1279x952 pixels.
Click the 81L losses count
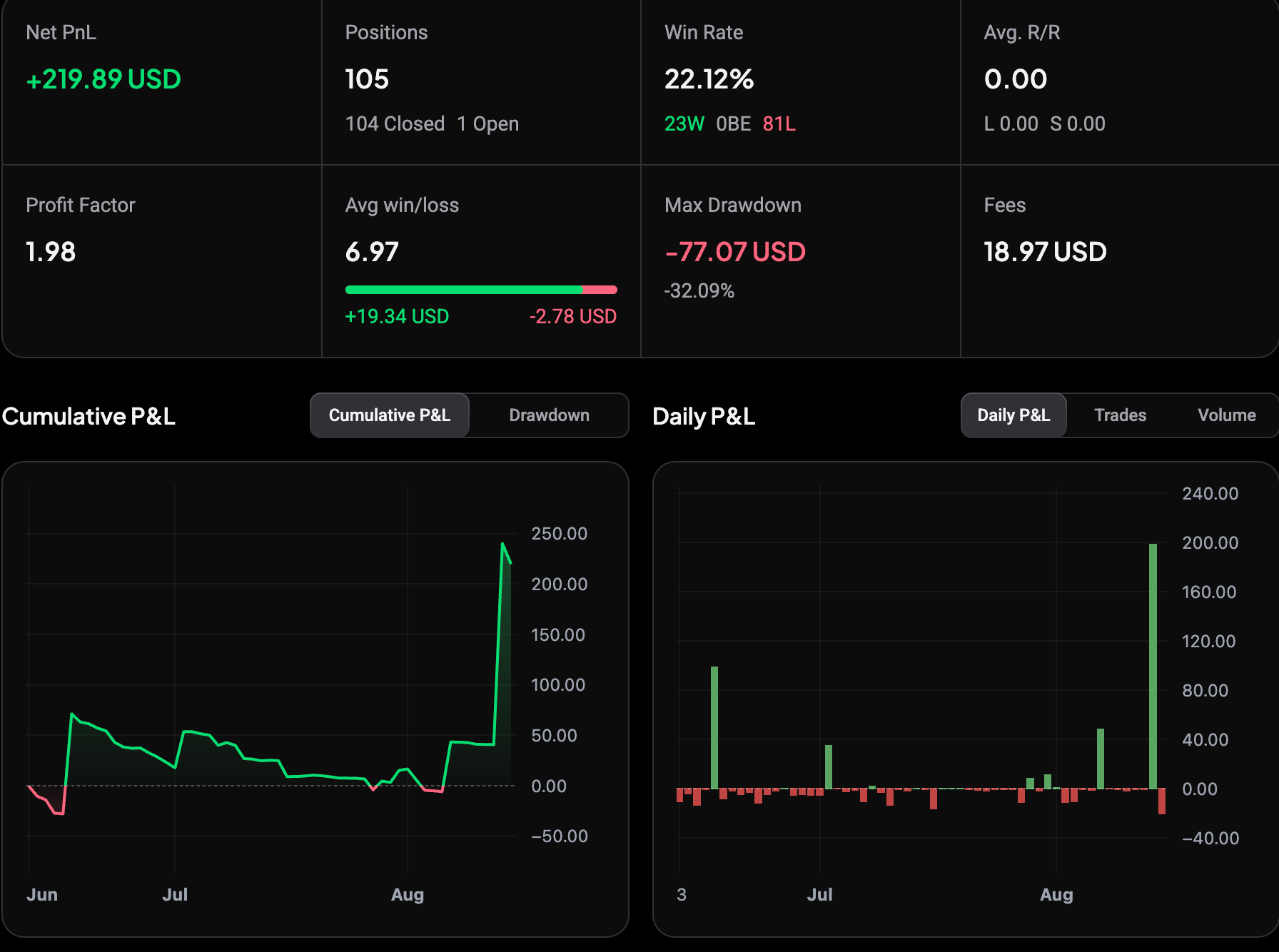coord(779,124)
